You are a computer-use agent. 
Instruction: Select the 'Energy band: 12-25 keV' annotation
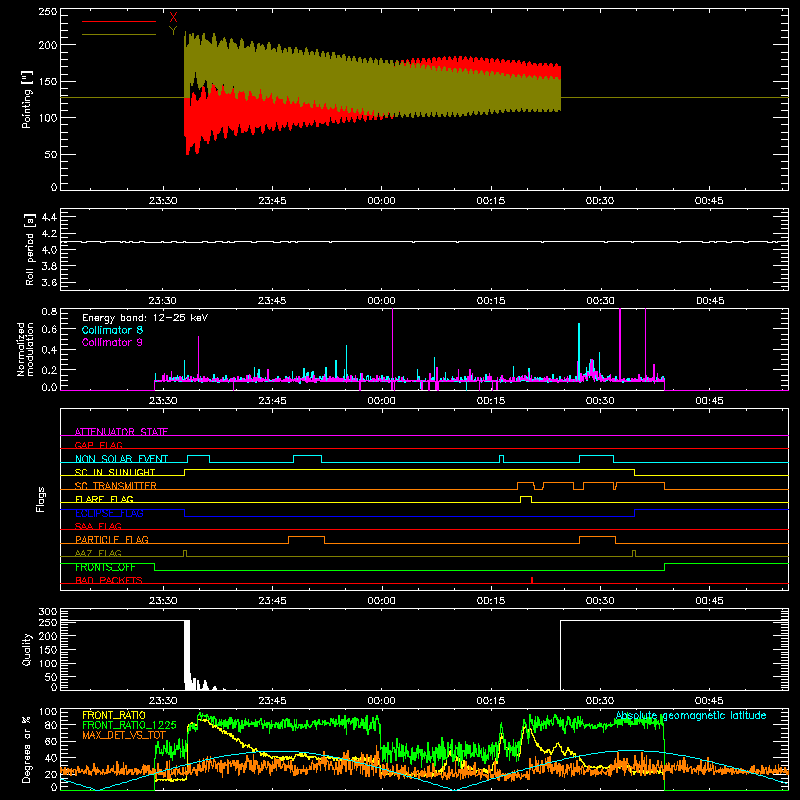[145, 318]
